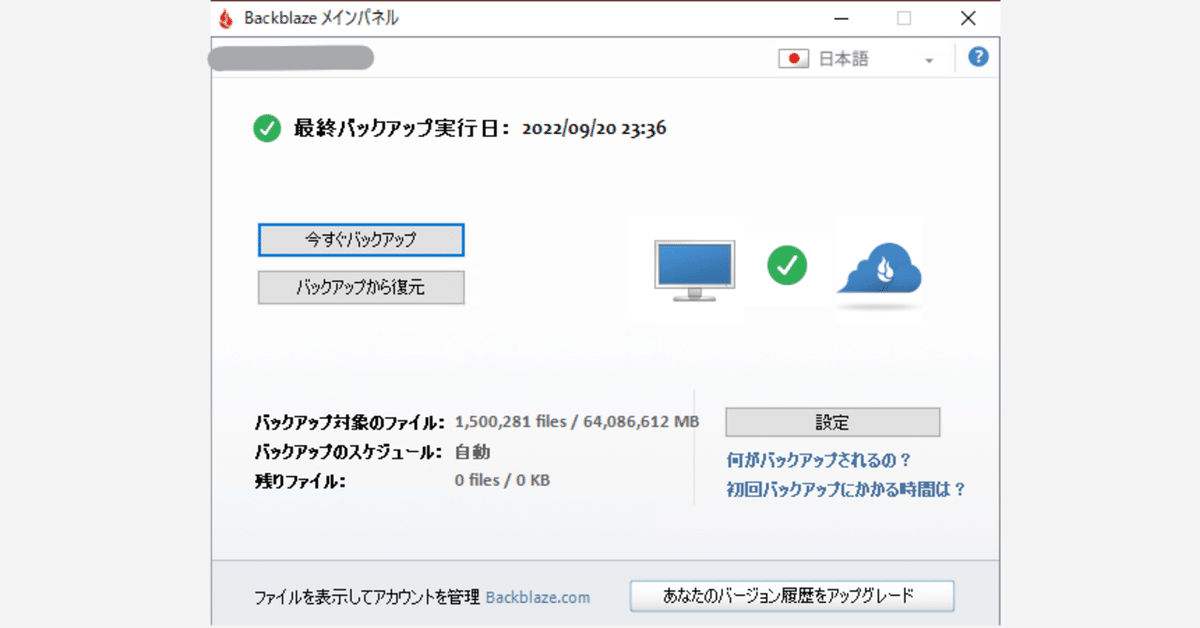
Task: Click the 最終バックアップ実行日 label
Action: tap(402, 128)
